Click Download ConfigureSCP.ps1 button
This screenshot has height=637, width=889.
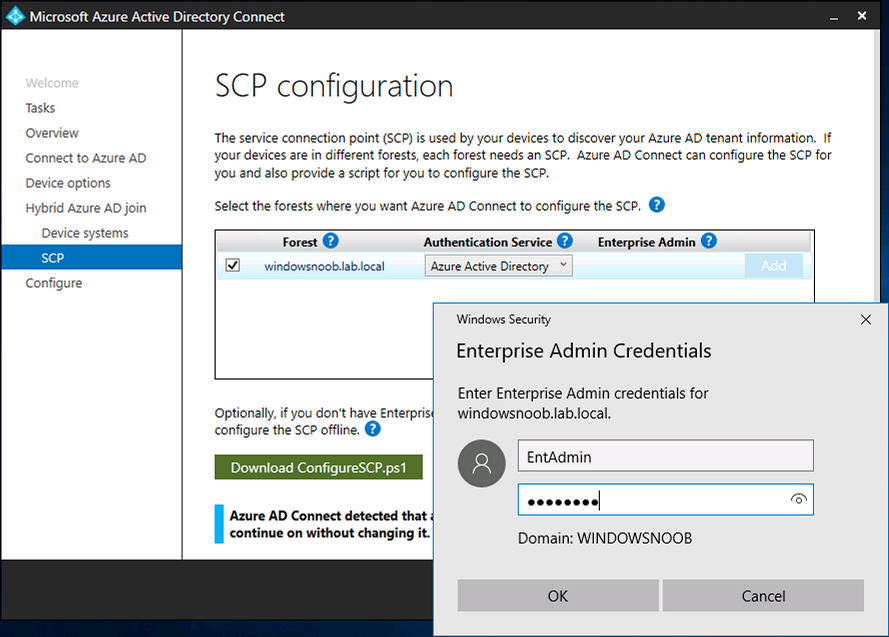pos(319,467)
